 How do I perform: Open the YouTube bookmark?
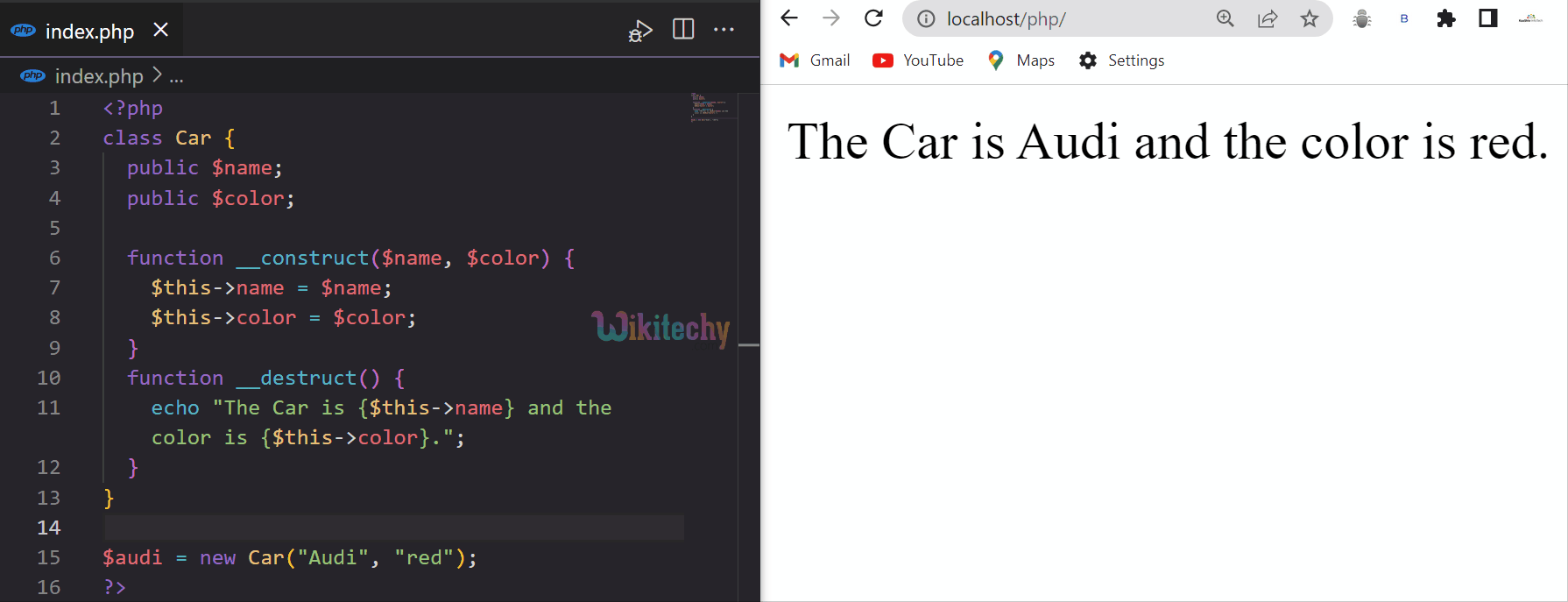pos(918,60)
